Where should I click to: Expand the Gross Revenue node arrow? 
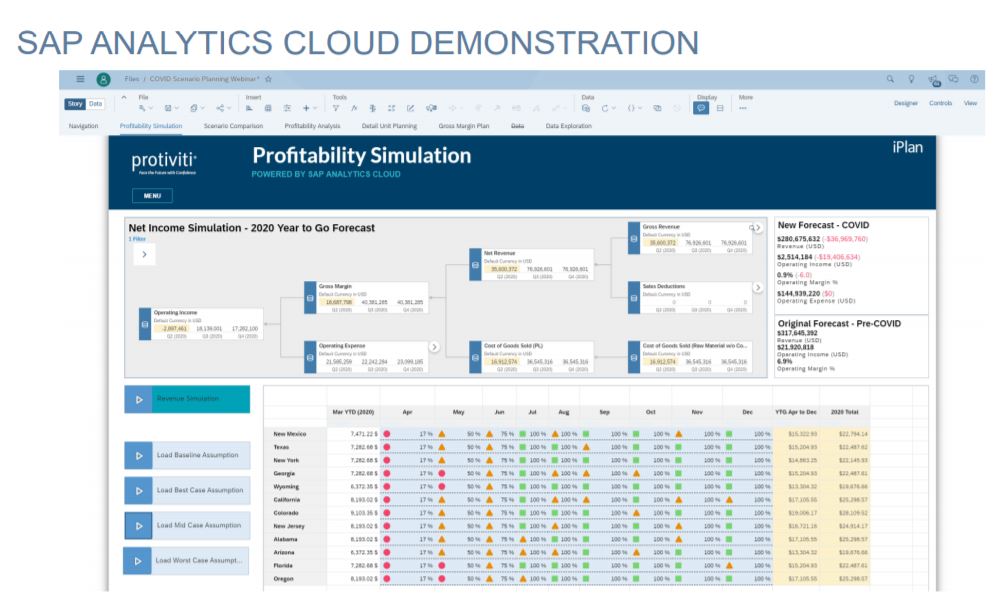(x=758, y=227)
